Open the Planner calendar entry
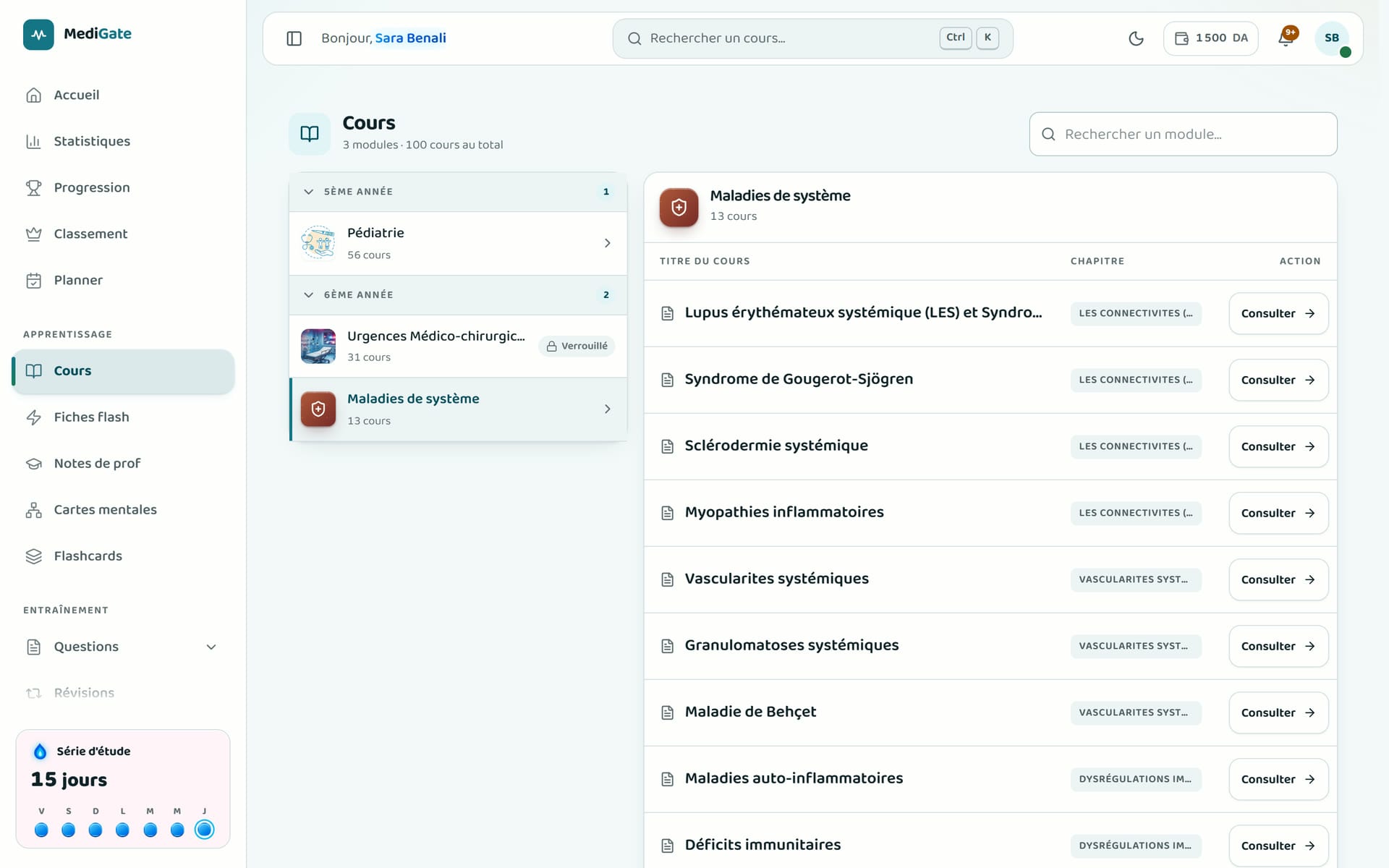Viewport: 1389px width, 868px height. (123, 280)
